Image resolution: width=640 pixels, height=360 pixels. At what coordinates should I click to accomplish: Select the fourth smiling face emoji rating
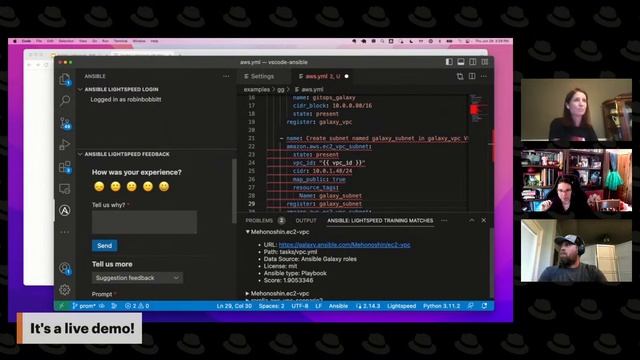point(148,187)
